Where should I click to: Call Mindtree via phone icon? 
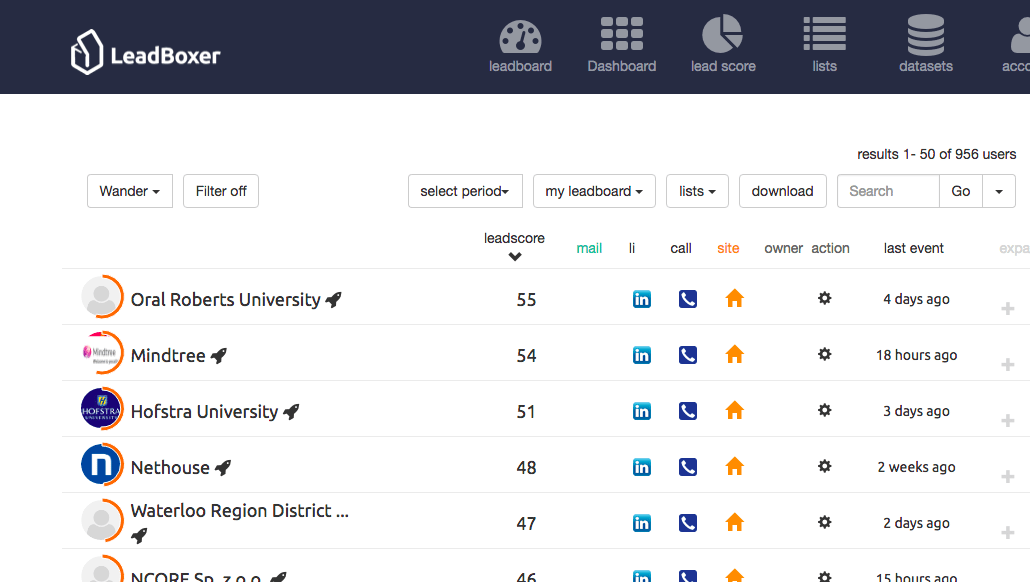688,355
